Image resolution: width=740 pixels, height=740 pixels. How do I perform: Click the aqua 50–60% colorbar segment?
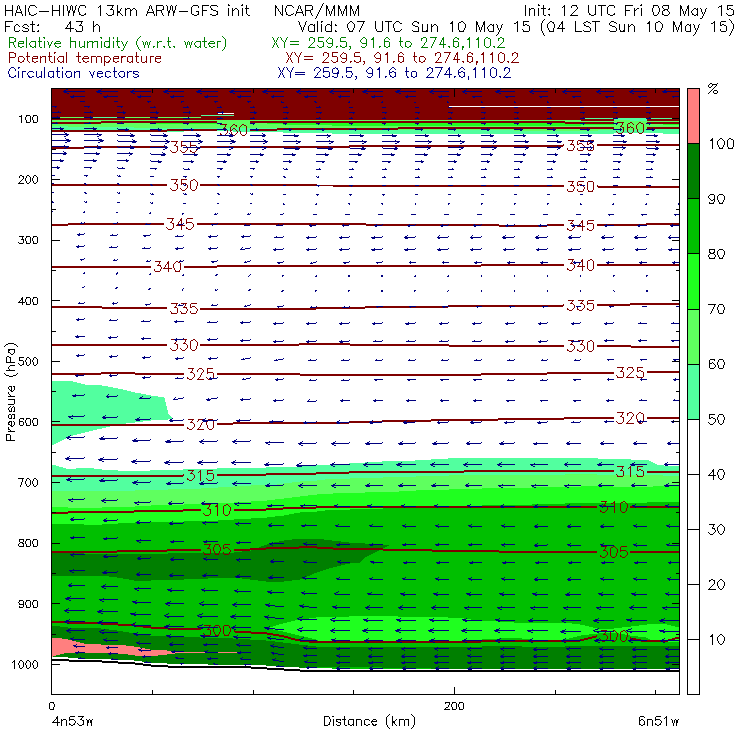(x=693, y=391)
